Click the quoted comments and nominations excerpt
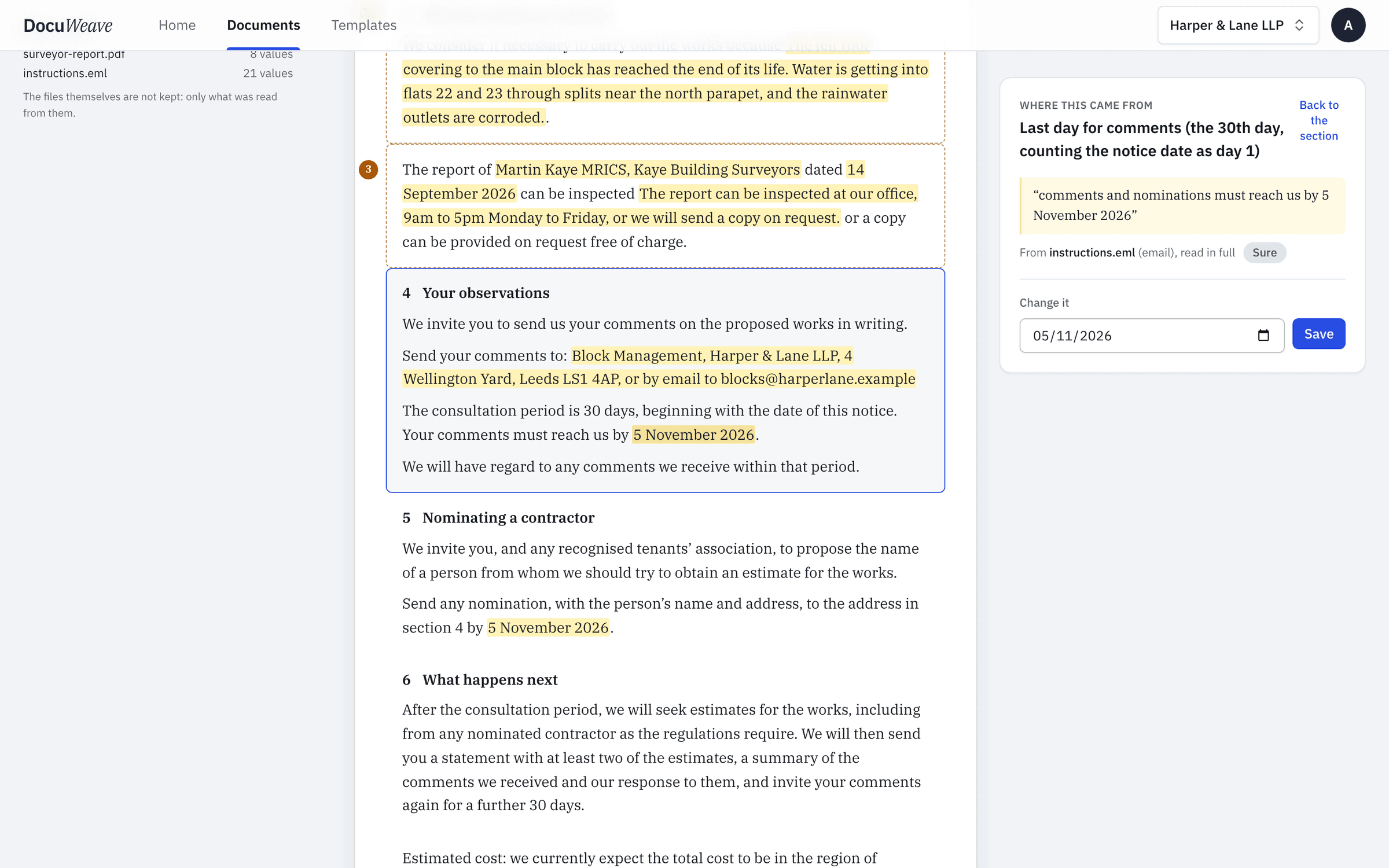 tap(1182, 205)
